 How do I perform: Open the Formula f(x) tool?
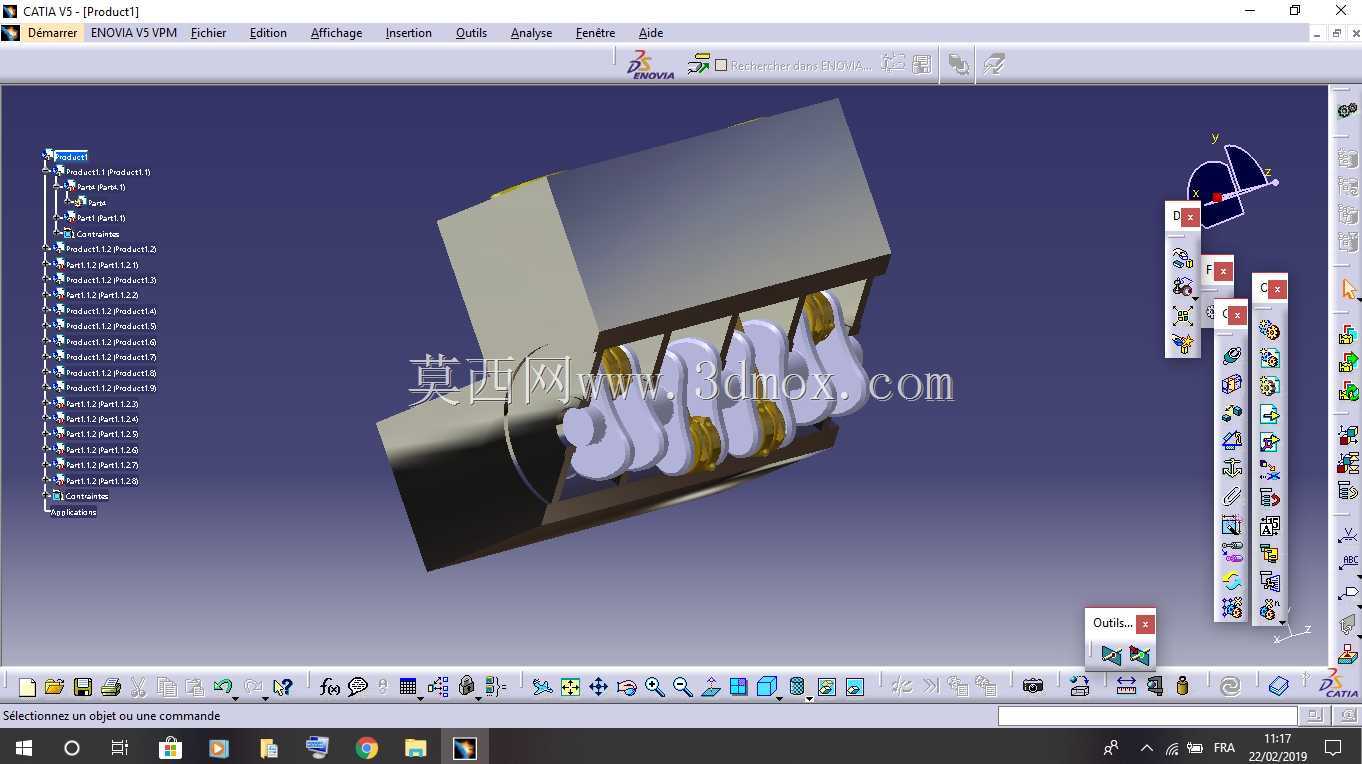click(330, 687)
